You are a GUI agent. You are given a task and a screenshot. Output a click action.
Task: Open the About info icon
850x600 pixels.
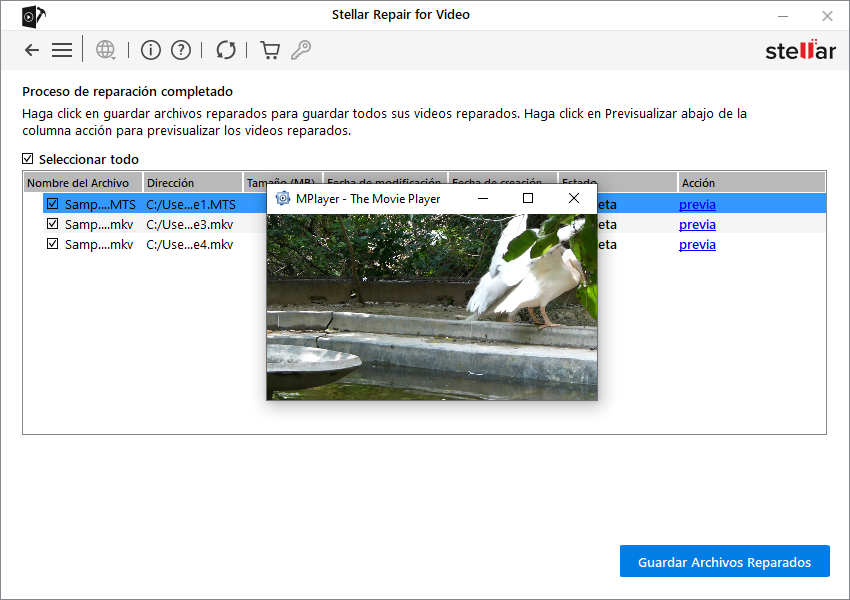151,50
